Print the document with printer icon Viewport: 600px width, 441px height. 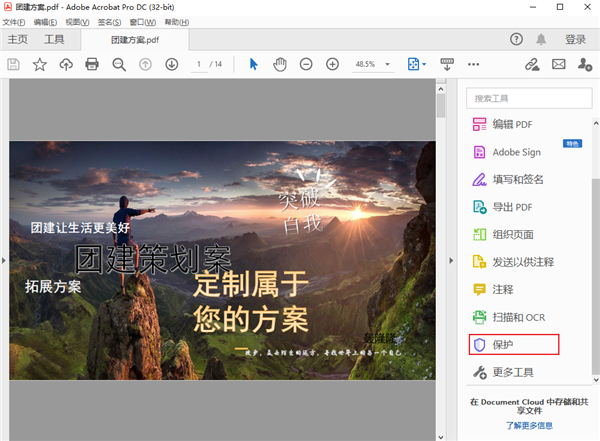[x=92, y=64]
